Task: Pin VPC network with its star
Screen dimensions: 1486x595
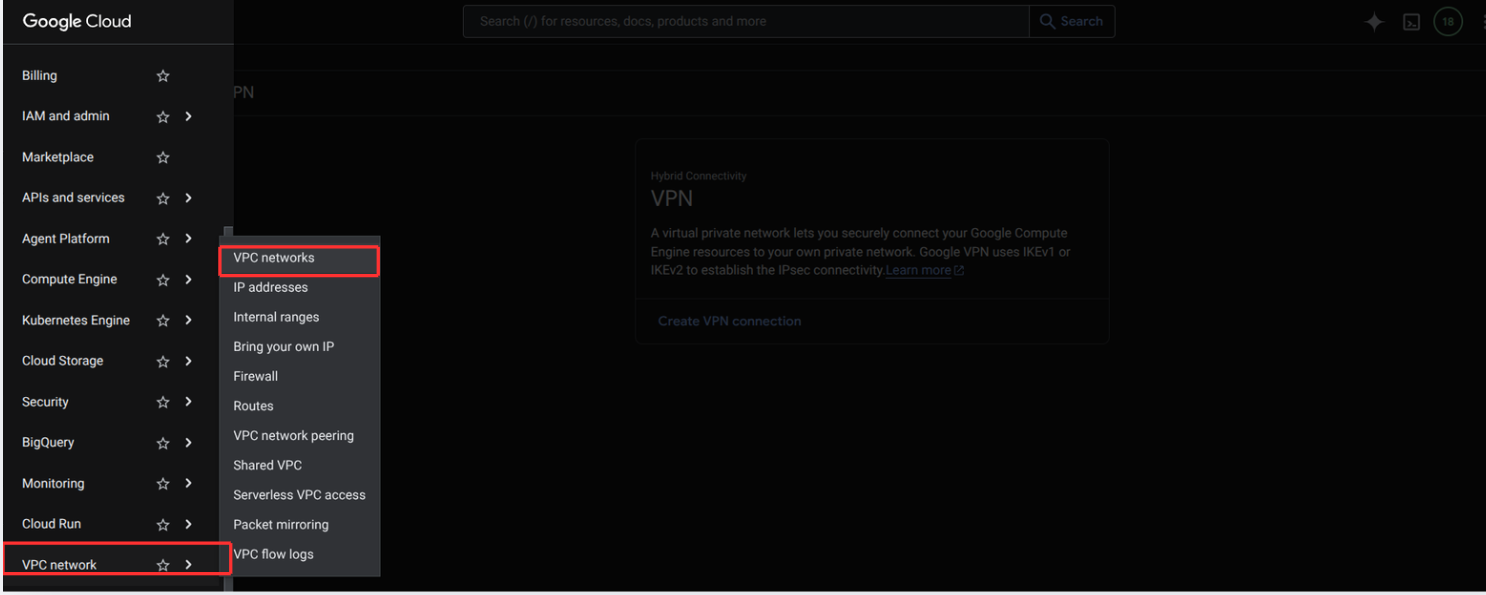Action: 163,565
